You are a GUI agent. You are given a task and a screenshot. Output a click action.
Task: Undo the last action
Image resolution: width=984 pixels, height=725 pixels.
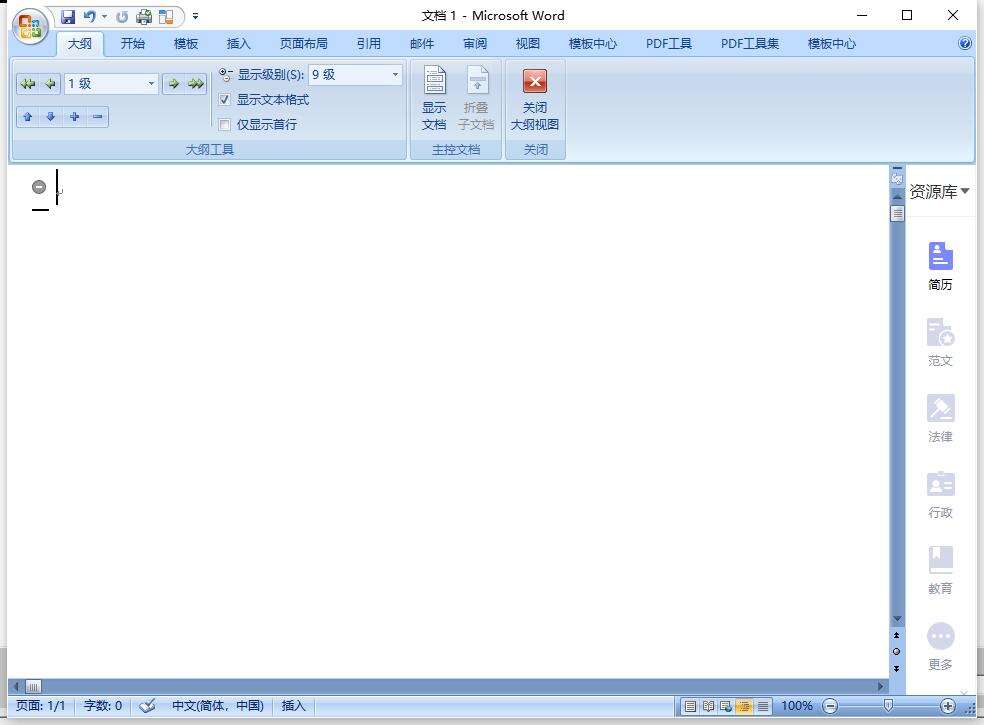tap(90, 17)
